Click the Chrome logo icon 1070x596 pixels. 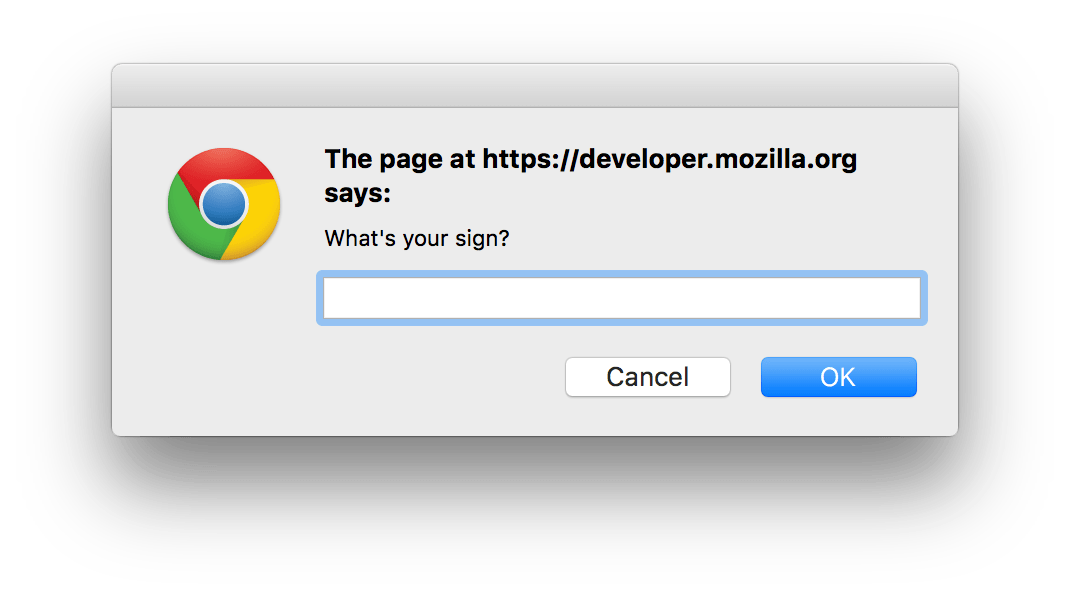click(x=224, y=204)
